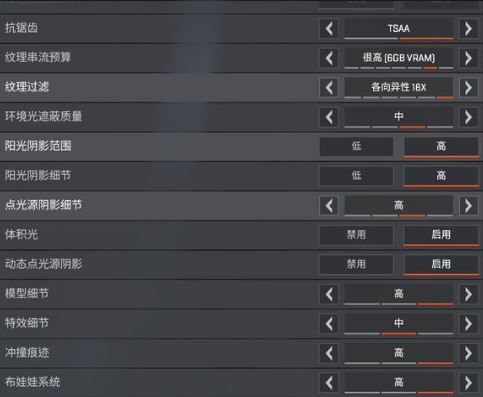483x397 pixels.
Task: Disable 体积光 by choosing 禁用
Action: coord(356,235)
